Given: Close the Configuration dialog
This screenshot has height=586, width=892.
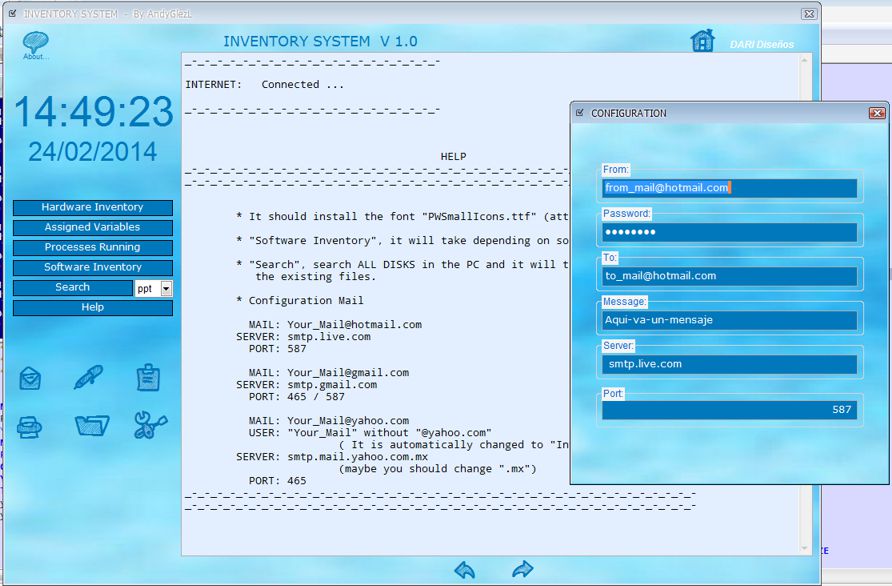Looking at the screenshot, I should point(877,113).
